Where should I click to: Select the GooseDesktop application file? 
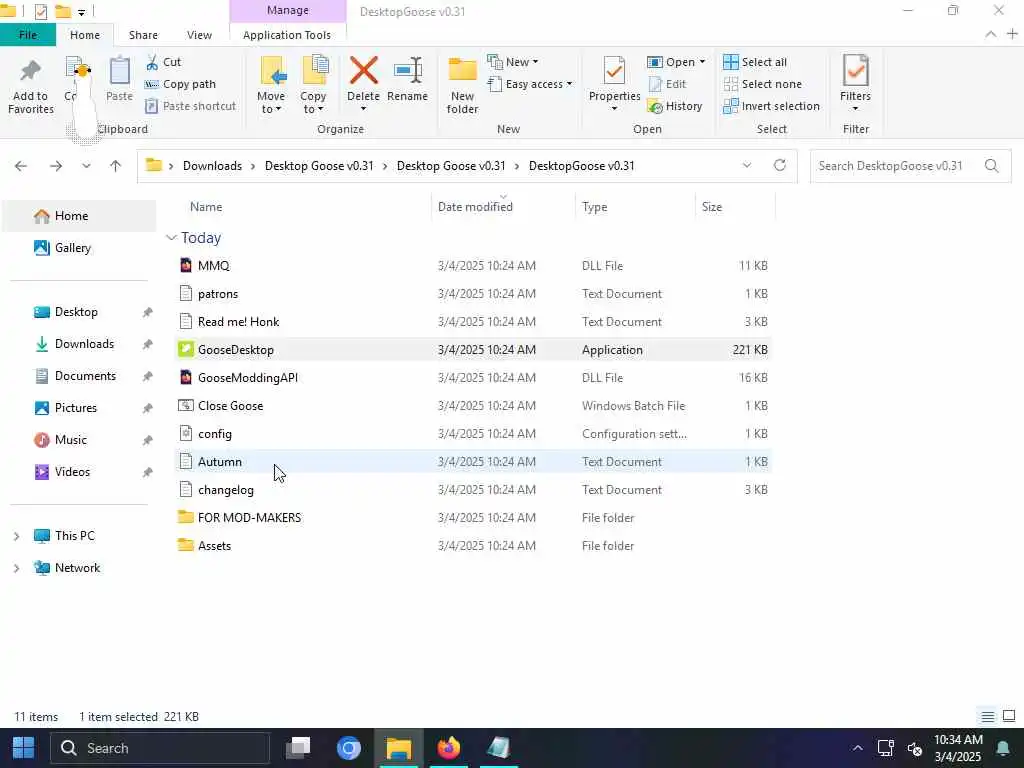[473, 350]
